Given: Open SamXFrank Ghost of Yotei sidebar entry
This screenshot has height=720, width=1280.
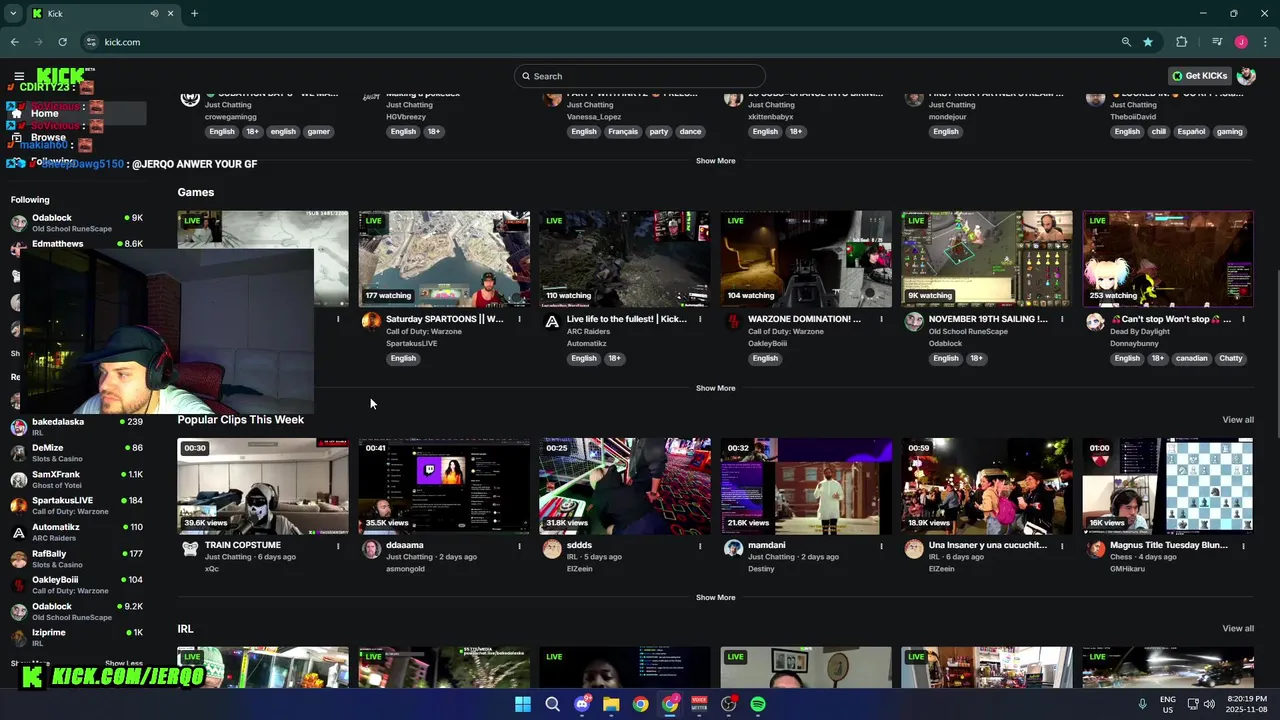Looking at the screenshot, I should pos(78,480).
